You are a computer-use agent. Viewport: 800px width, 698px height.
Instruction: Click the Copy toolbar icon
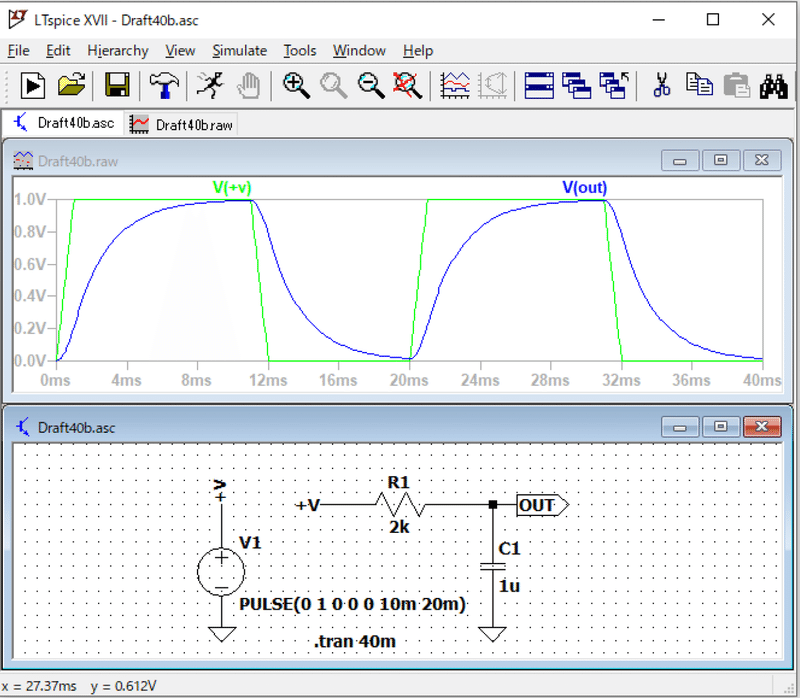(x=699, y=84)
